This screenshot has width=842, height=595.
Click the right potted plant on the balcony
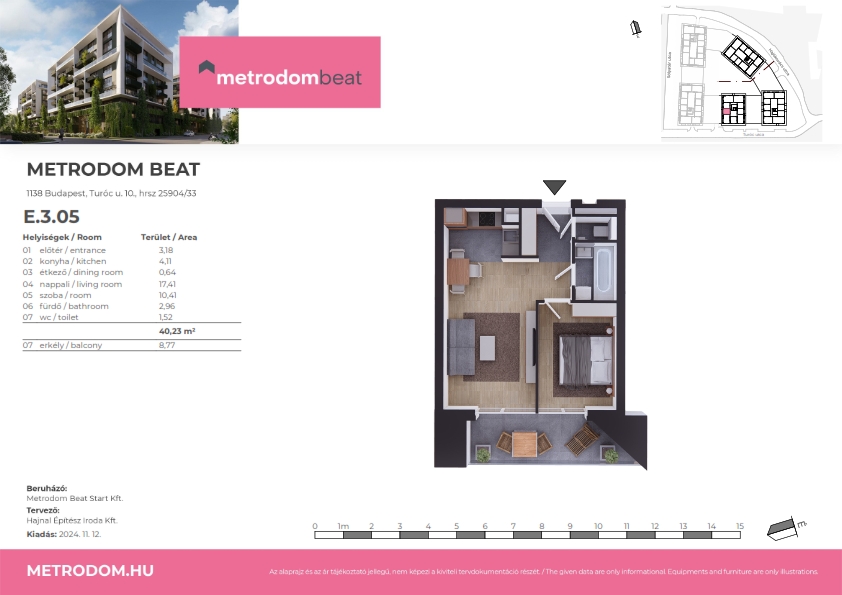point(611,455)
